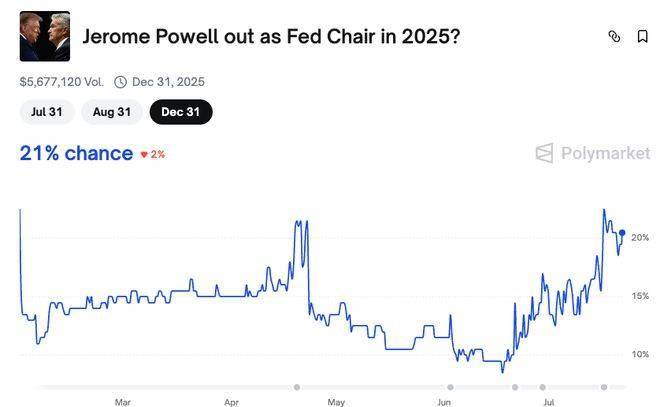Screen dimensions: 660x407
Task: Click the Dec 31, 2025 date text
Action: tap(168, 82)
